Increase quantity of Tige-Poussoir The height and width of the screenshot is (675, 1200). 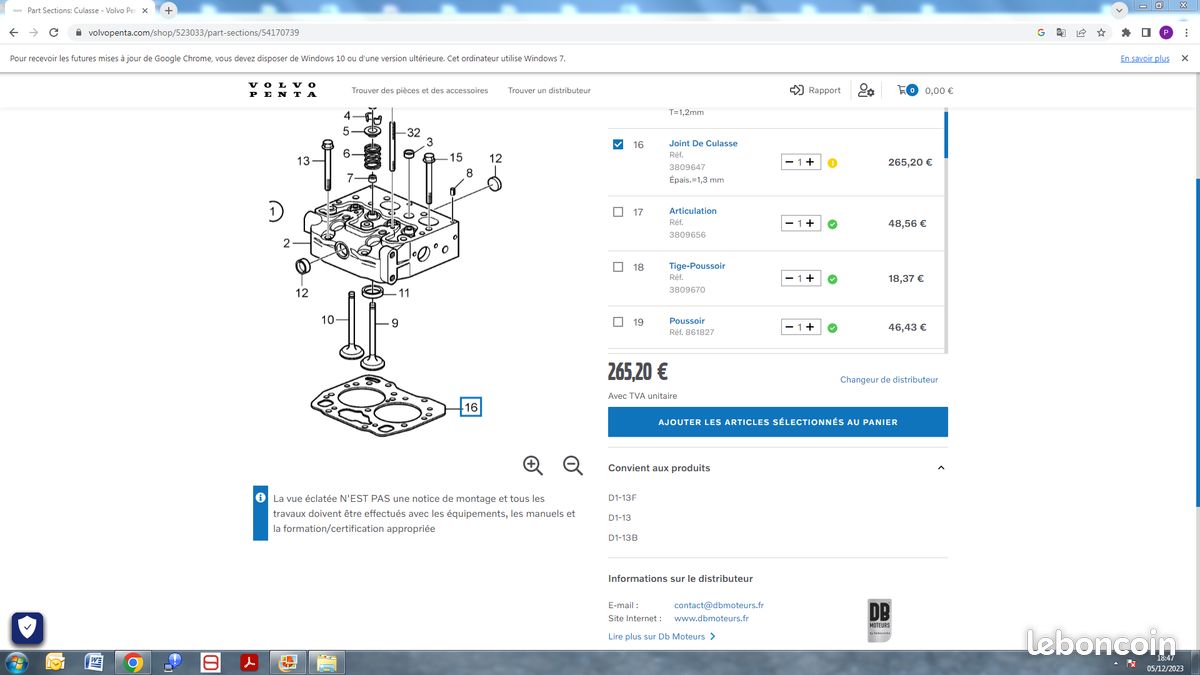pyautogui.click(x=811, y=279)
